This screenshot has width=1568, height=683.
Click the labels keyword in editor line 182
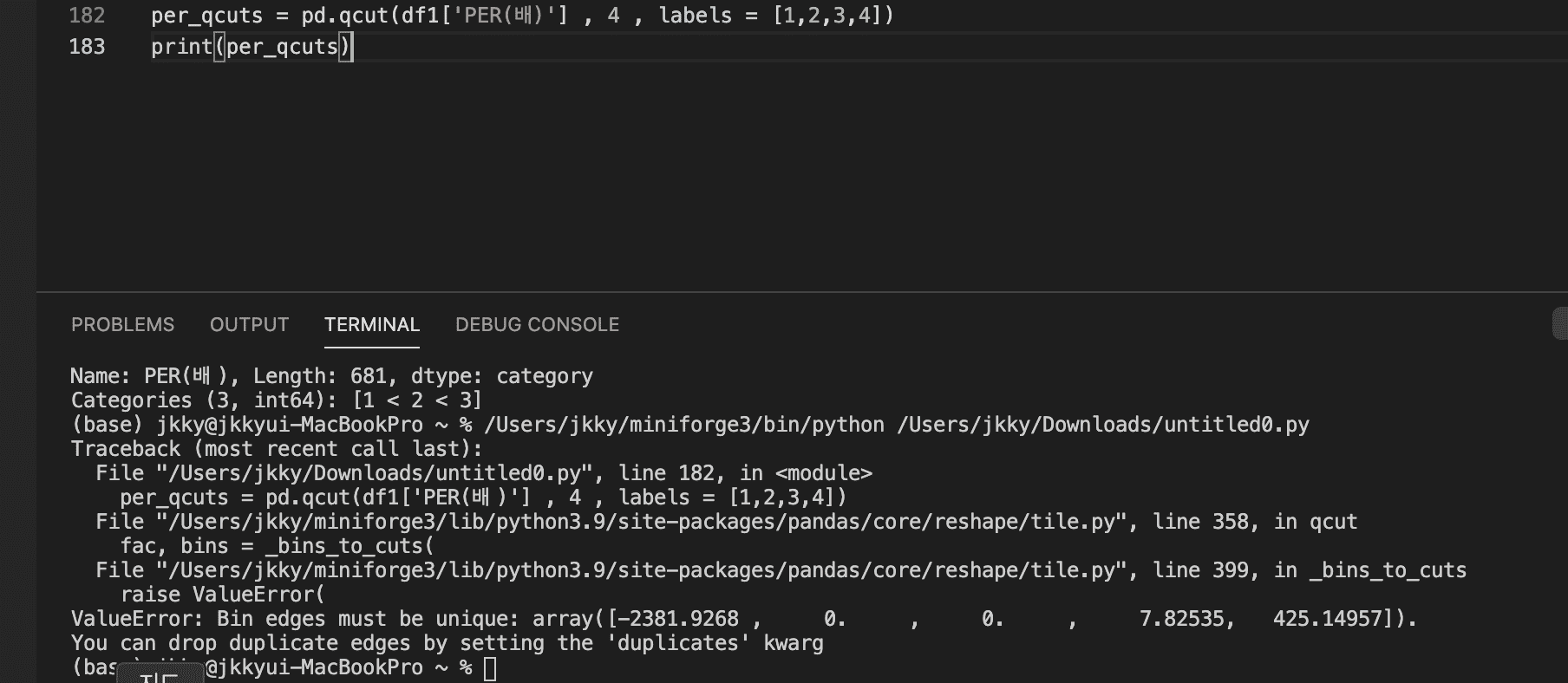pyautogui.click(x=695, y=16)
